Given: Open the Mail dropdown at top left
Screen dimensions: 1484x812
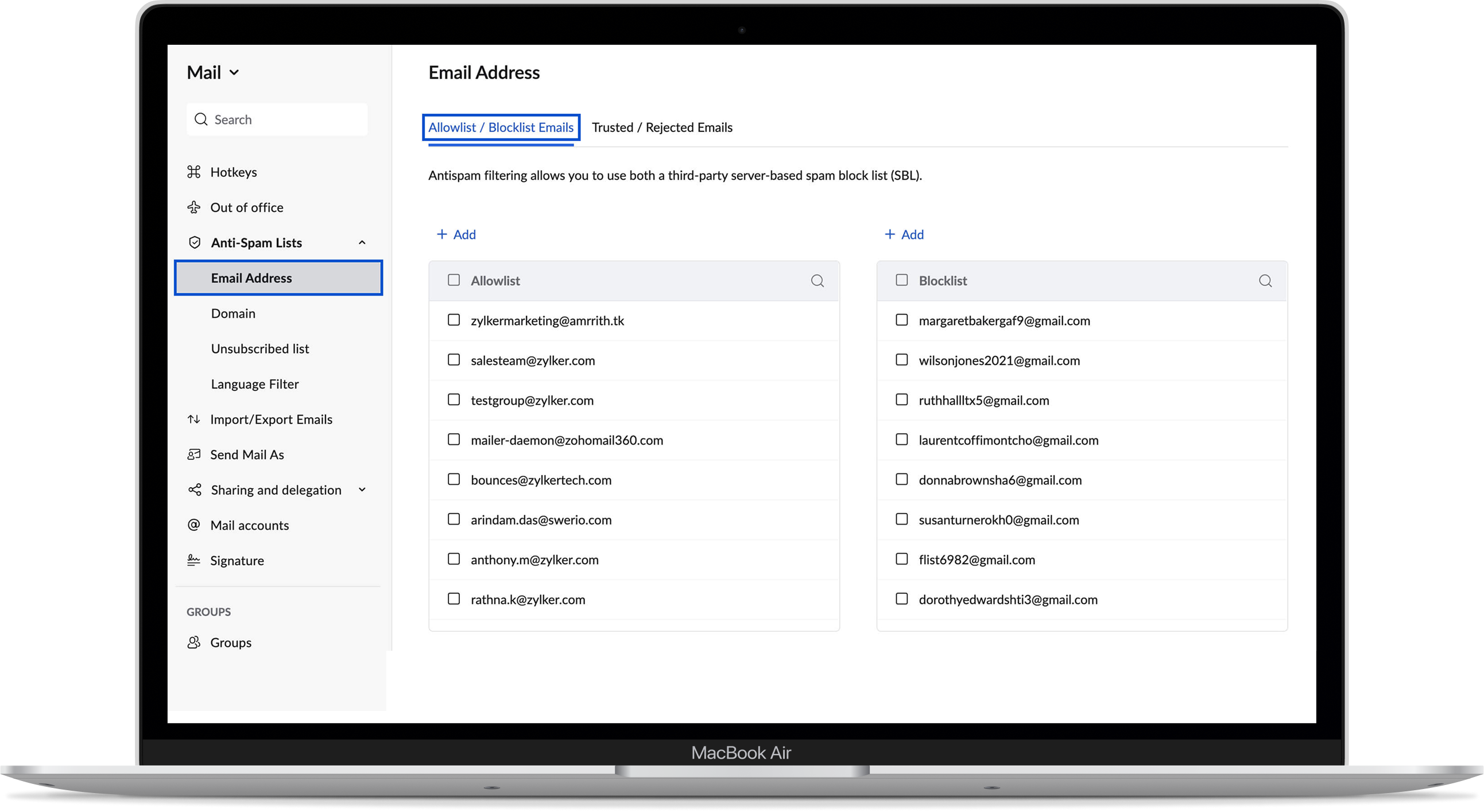Looking at the screenshot, I should [x=213, y=72].
